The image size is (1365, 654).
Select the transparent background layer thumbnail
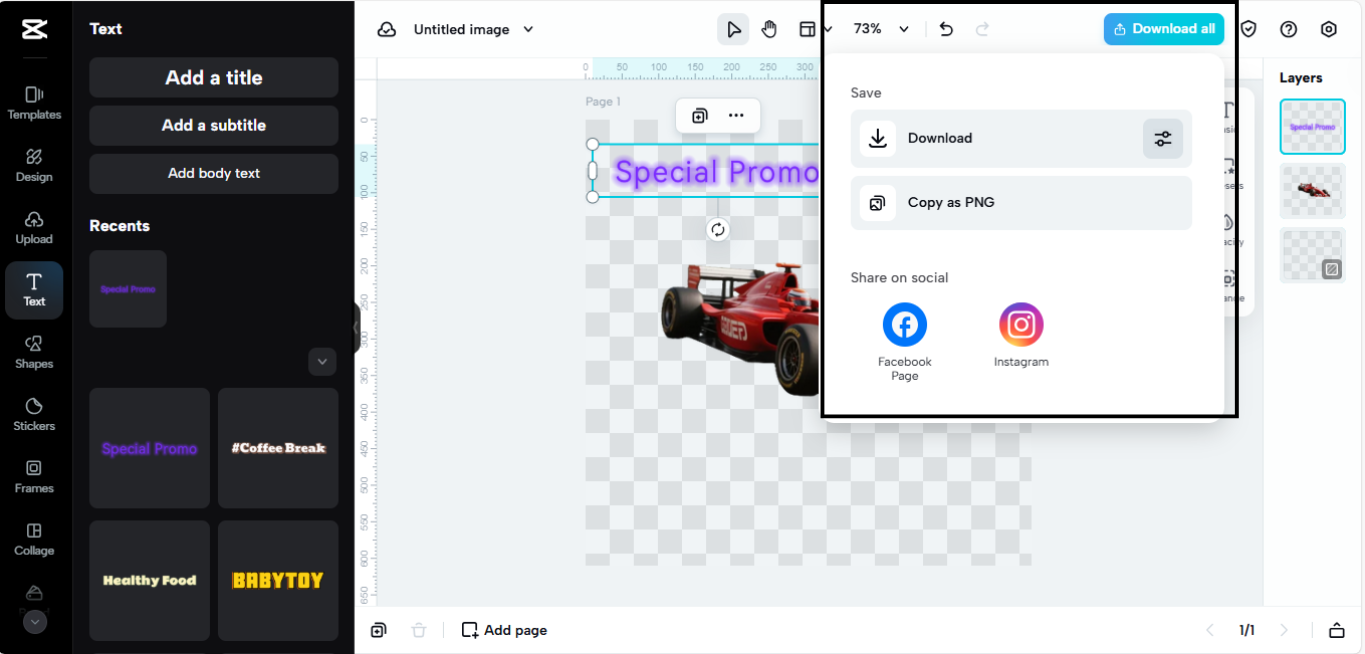1312,255
